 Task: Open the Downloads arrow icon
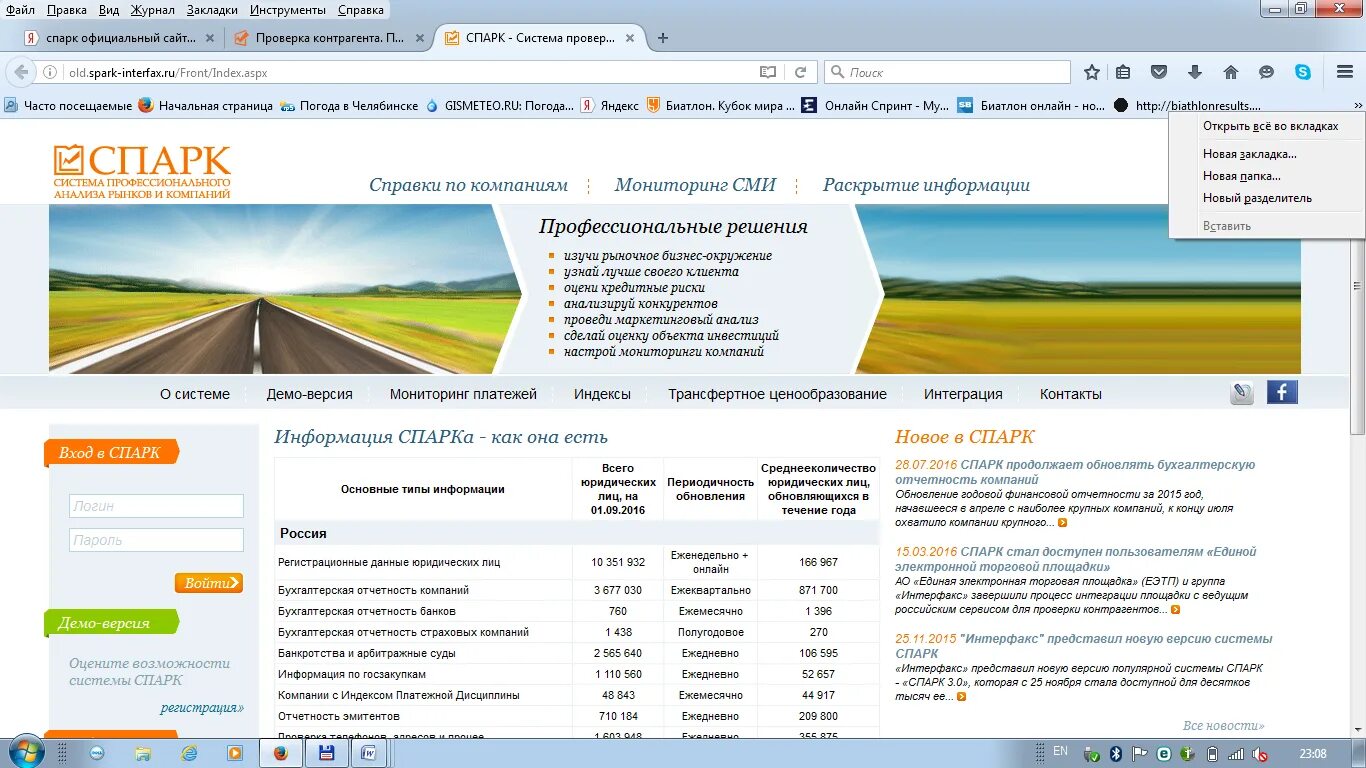[1195, 72]
